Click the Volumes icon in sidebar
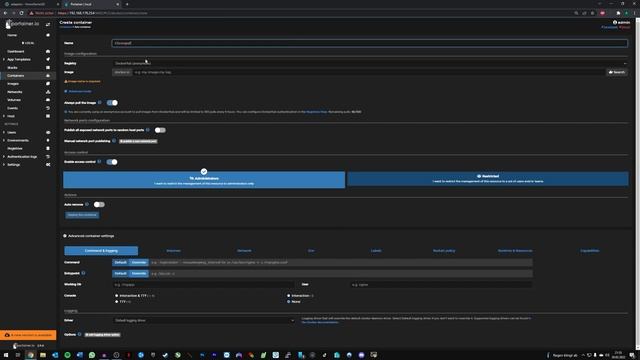This screenshot has height=360, width=640. [48, 100]
